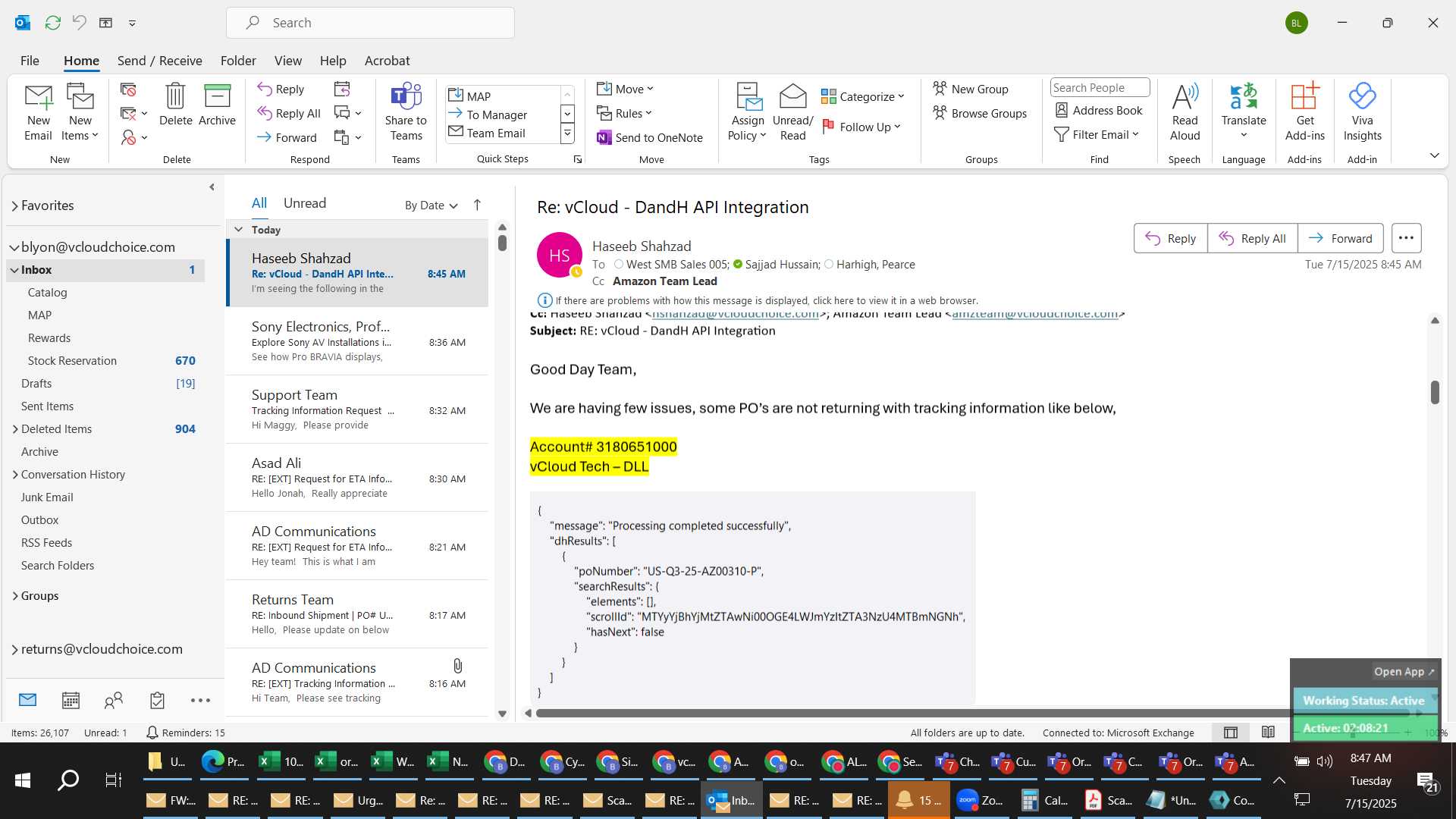
Task: Open Support Team tracking request email
Action: coord(357,409)
